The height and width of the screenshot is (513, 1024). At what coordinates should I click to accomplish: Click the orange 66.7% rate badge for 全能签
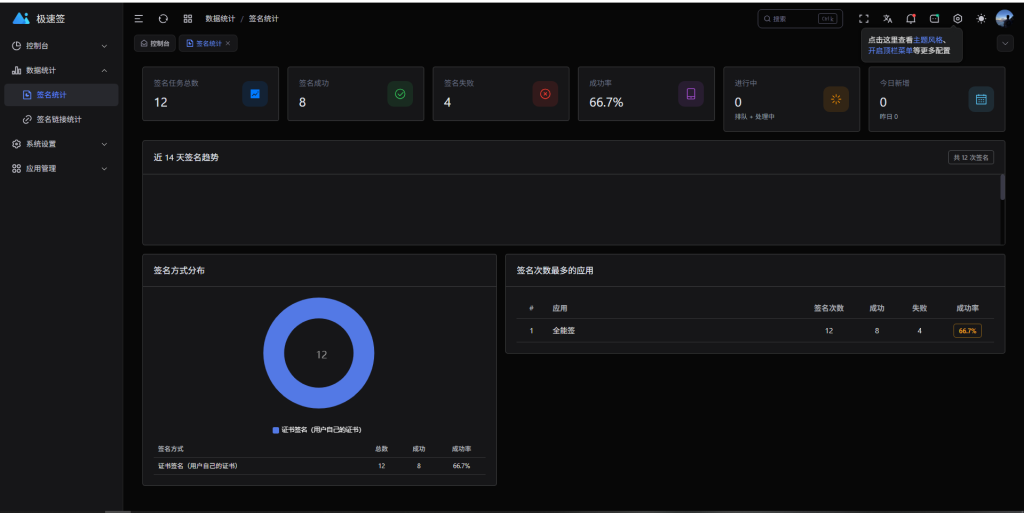click(967, 331)
